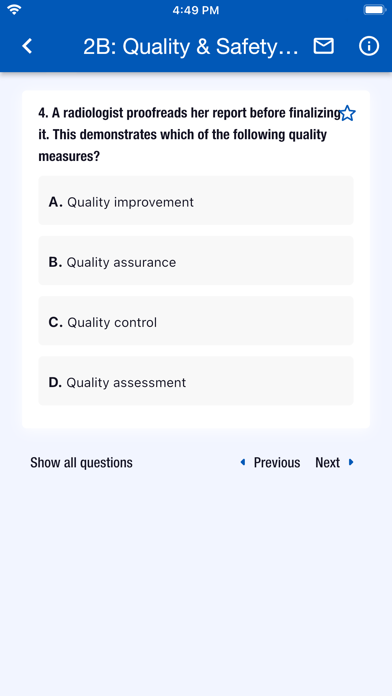Viewport: 392px width, 696px height.
Task: Go to the Previous question
Action: (277, 463)
